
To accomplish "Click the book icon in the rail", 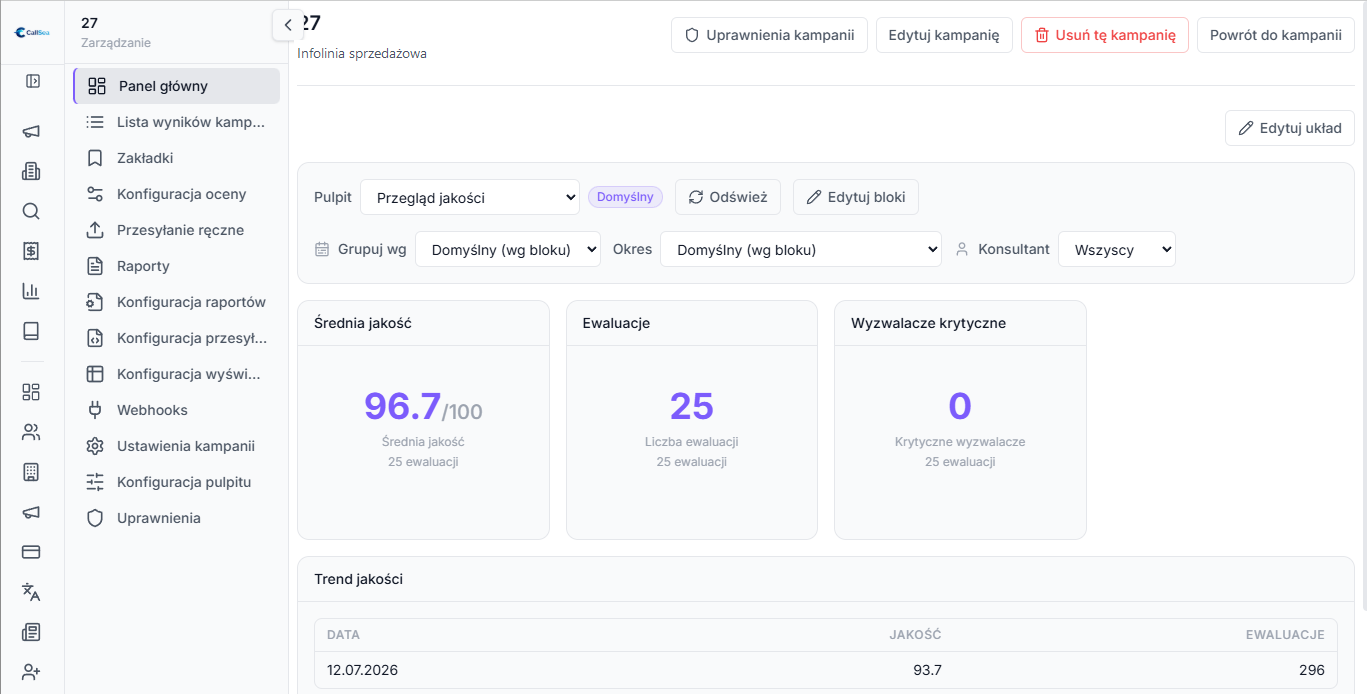I will 31,331.
